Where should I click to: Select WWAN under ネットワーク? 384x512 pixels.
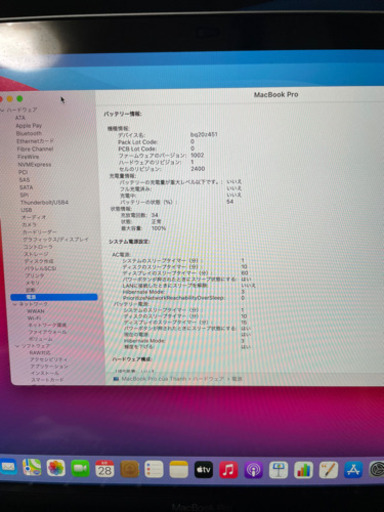pyautogui.click(x=36, y=311)
